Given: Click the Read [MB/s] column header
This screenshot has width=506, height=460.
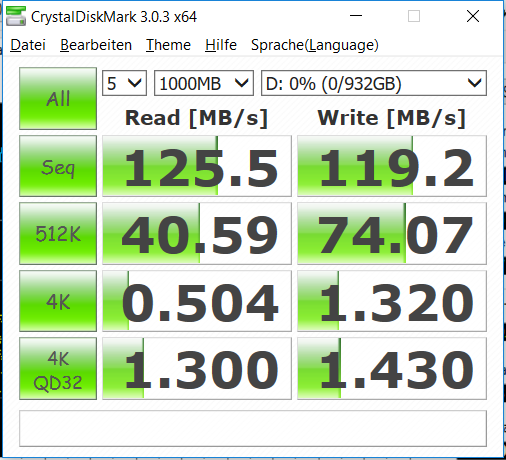Looking at the screenshot, I should coord(197,118).
